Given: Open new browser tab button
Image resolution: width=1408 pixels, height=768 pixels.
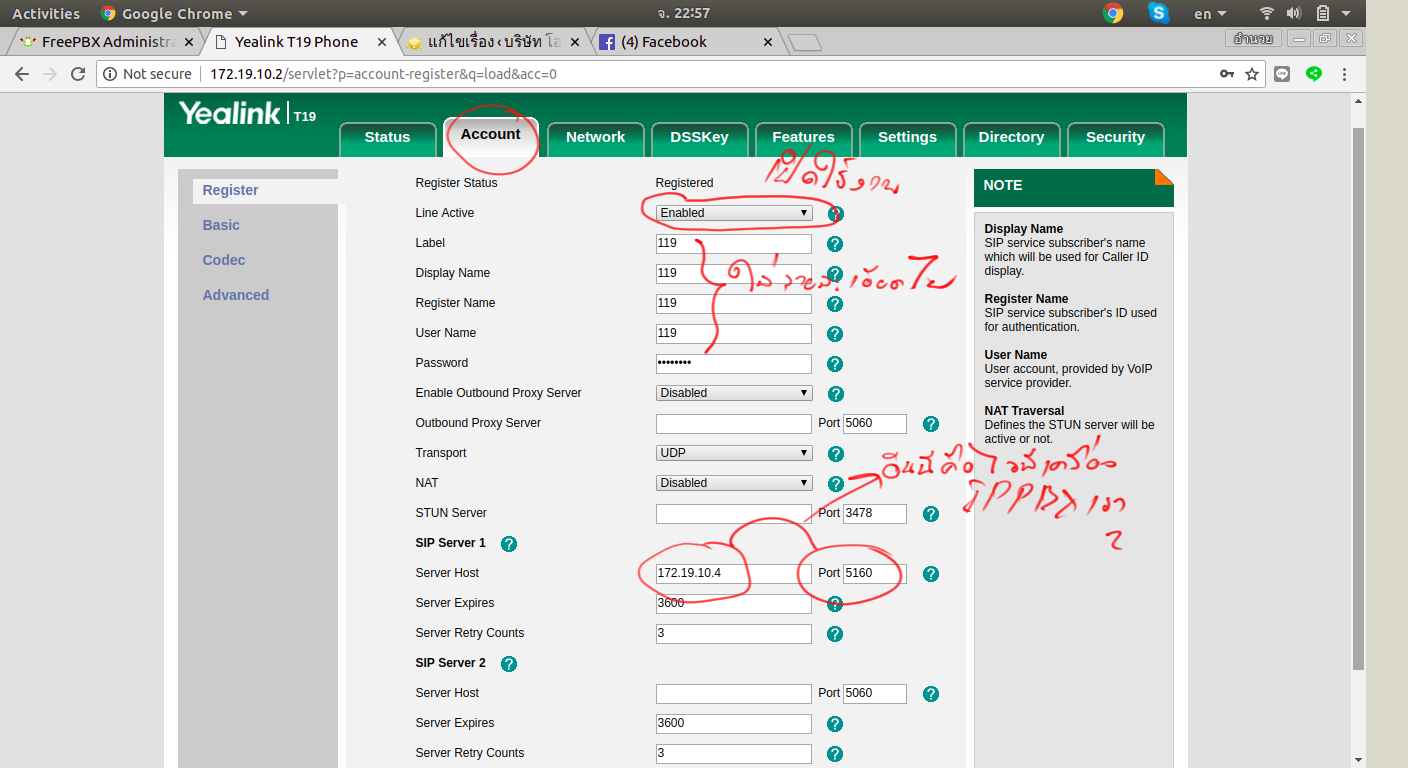Looking at the screenshot, I should (805, 42).
